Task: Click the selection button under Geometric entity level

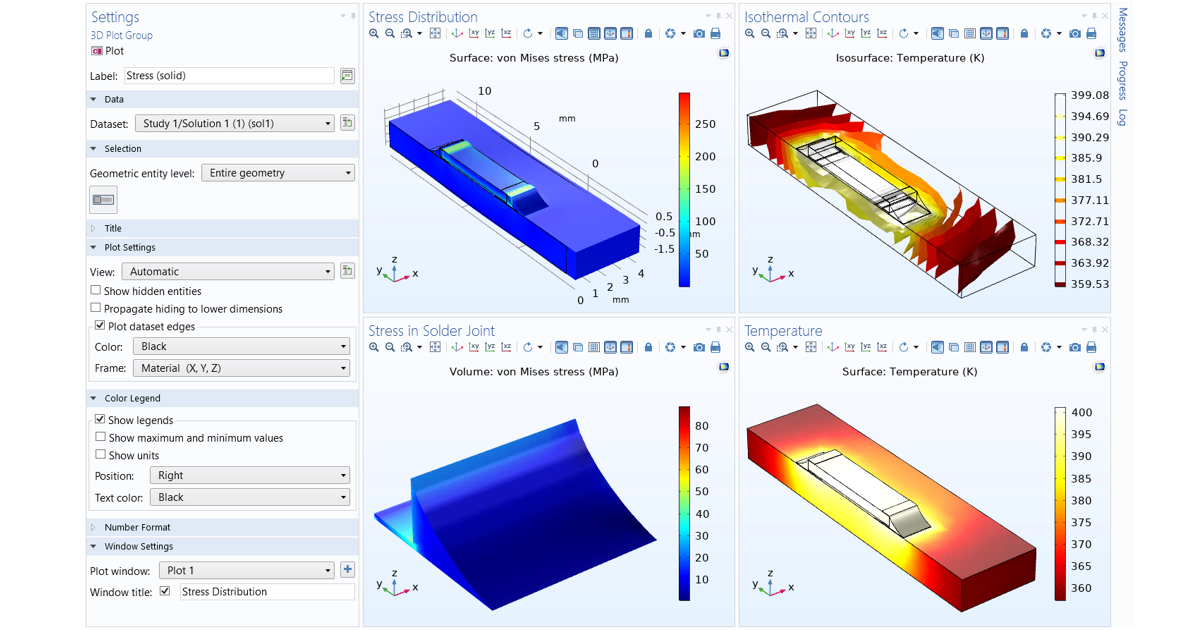Action: [103, 200]
